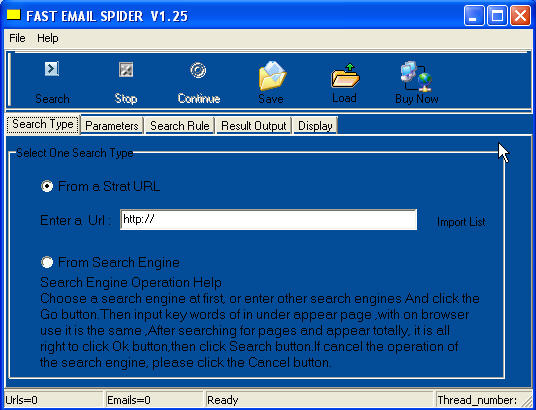The image size is (536, 410).
Task: Open the Help menu
Action: point(48,38)
